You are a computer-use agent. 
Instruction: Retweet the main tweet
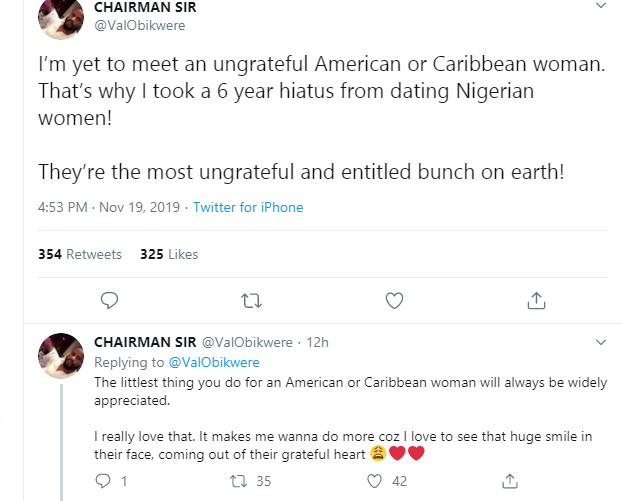coord(252,299)
